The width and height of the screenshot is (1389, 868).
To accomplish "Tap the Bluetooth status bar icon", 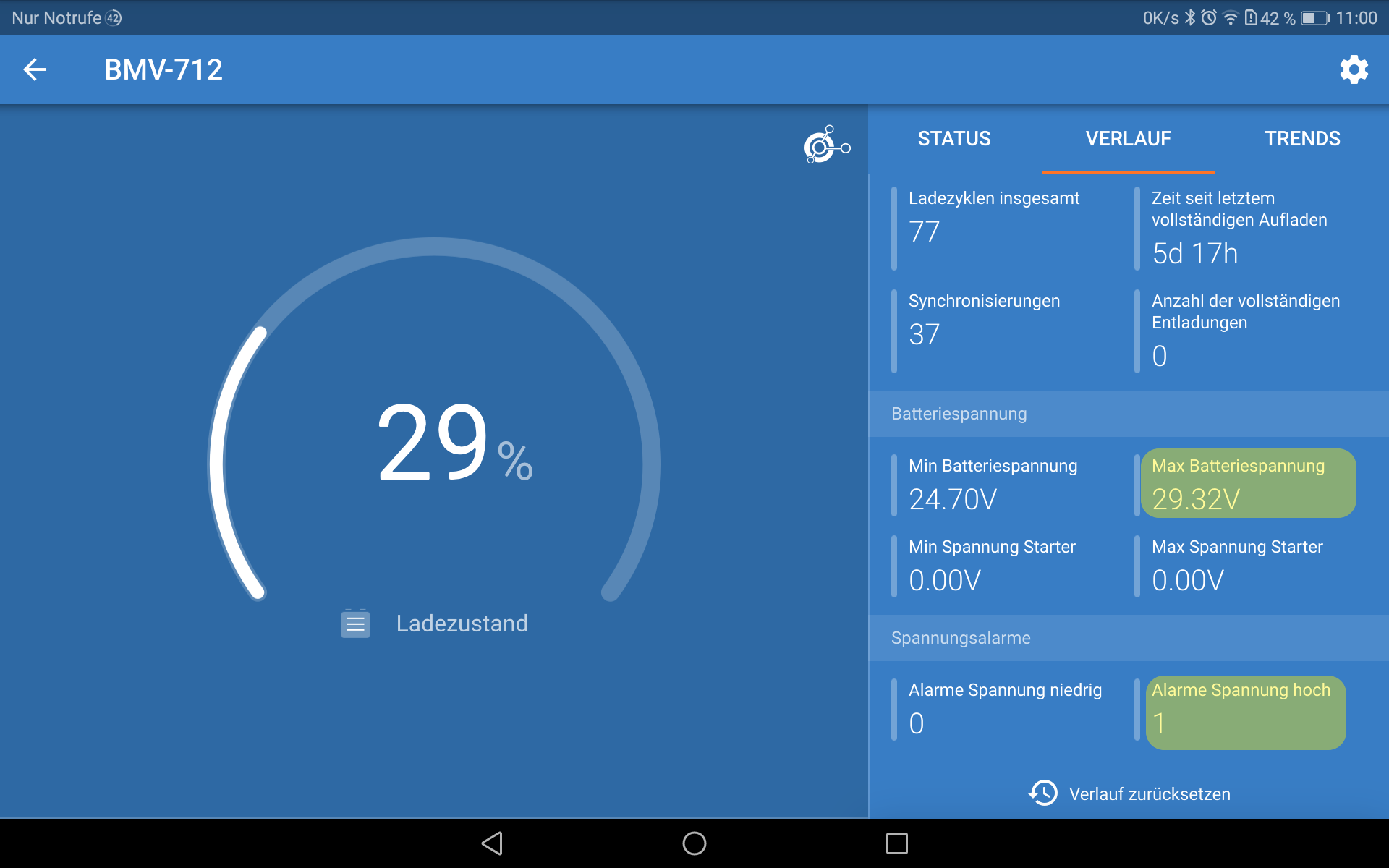I will (x=1190, y=18).
